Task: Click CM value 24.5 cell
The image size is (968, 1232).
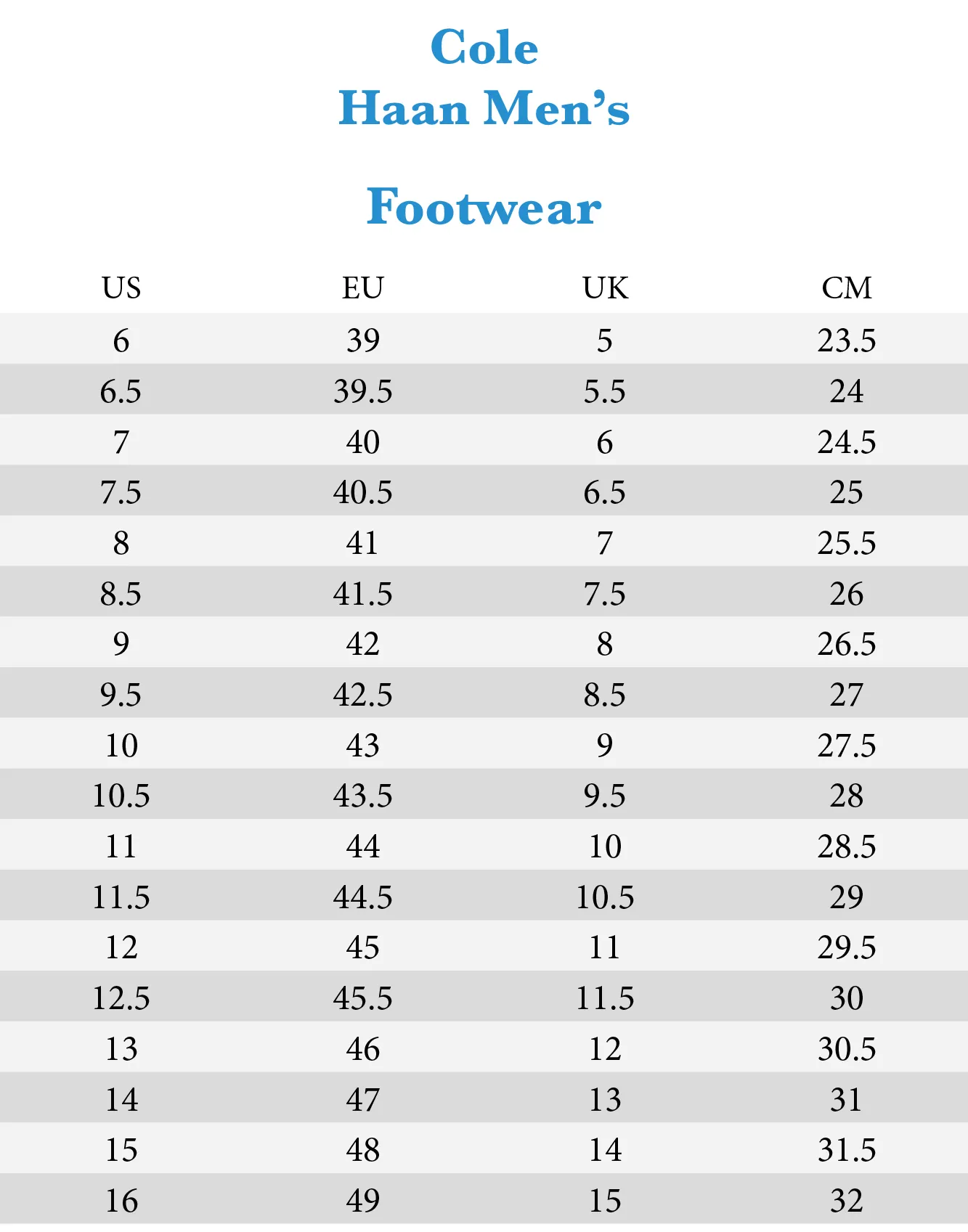Action: pos(847,442)
